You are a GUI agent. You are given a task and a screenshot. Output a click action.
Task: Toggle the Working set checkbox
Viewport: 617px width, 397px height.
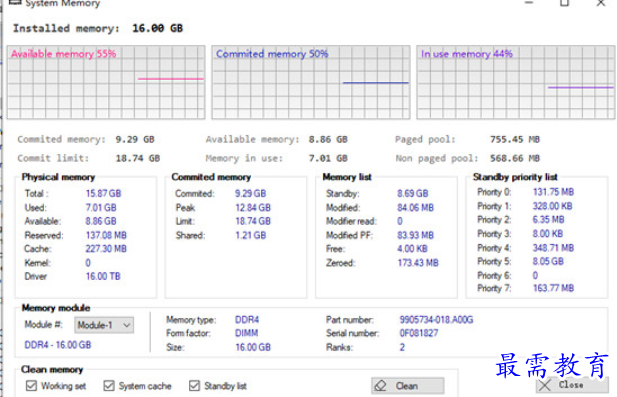(31, 386)
